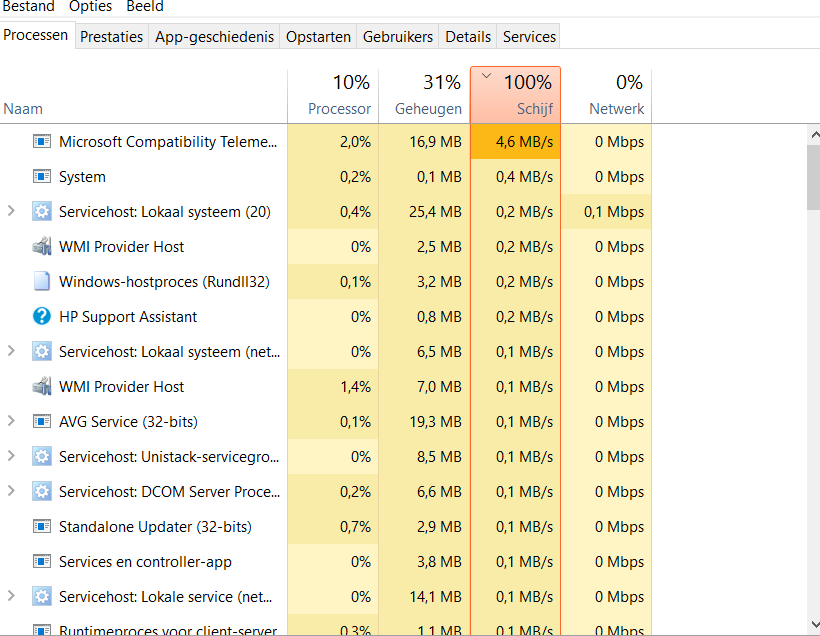
Task: Open the Beeld menu
Action: pos(145,6)
